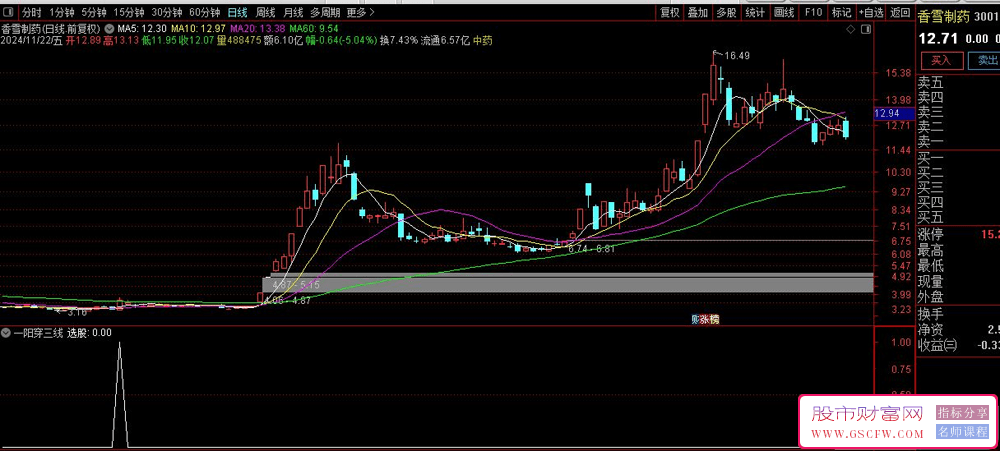This screenshot has width=1000, height=451.
Task: Toggle the left panel icon beside 分时
Action: tap(8, 12)
